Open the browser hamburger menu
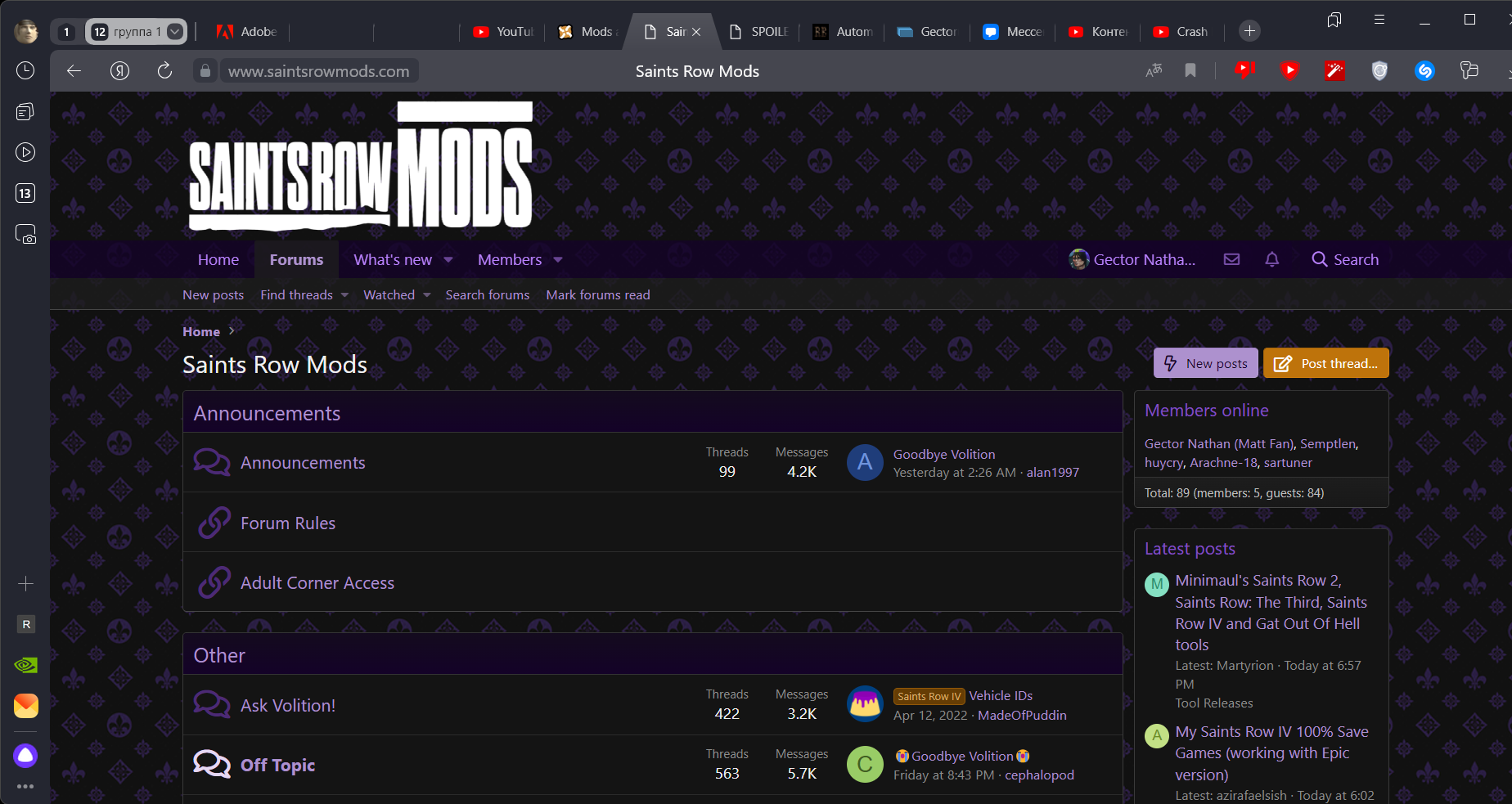This screenshot has width=1512, height=804. [1379, 20]
